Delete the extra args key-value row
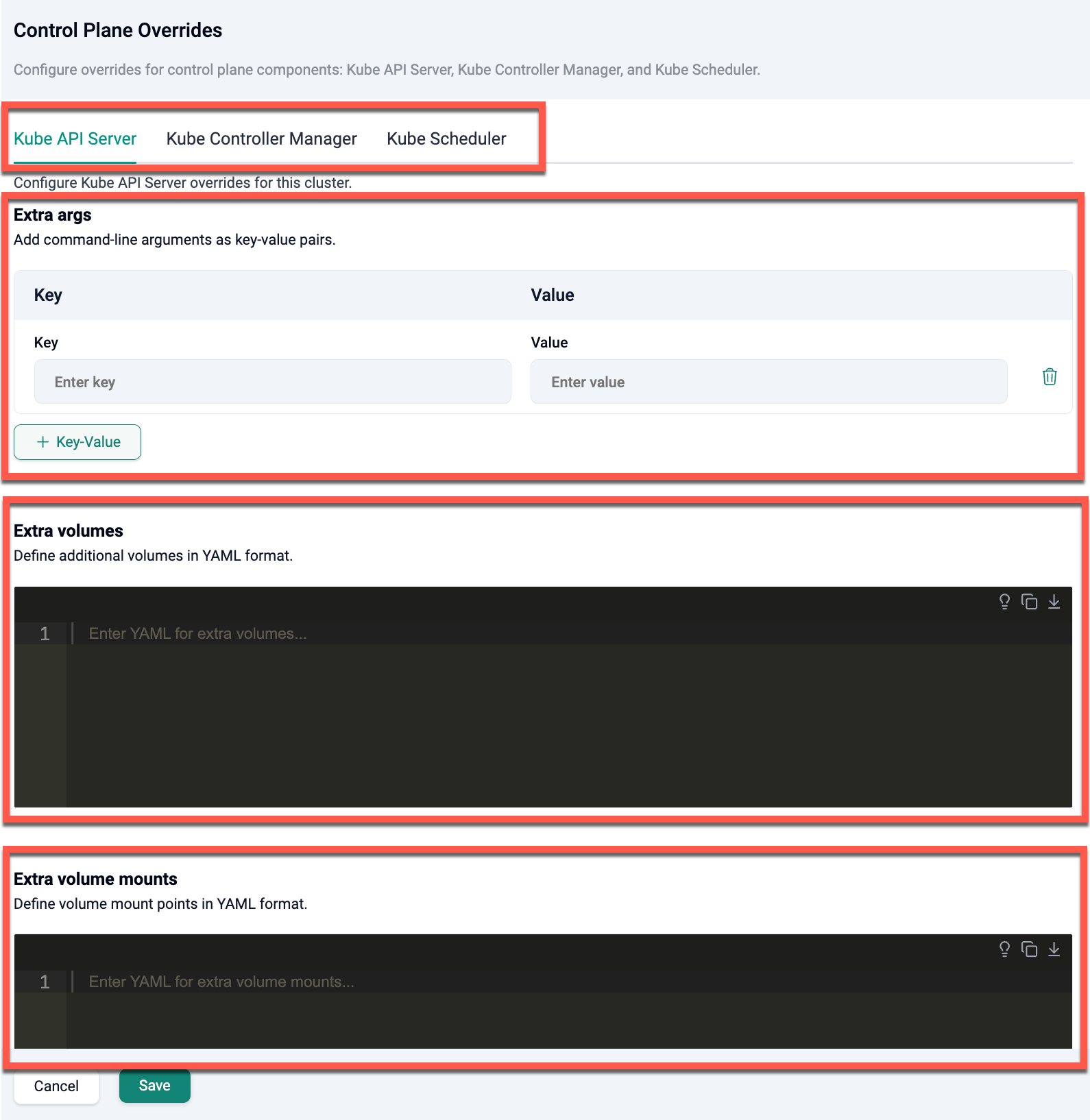Screen dimensions: 1090x1120 (1049, 377)
